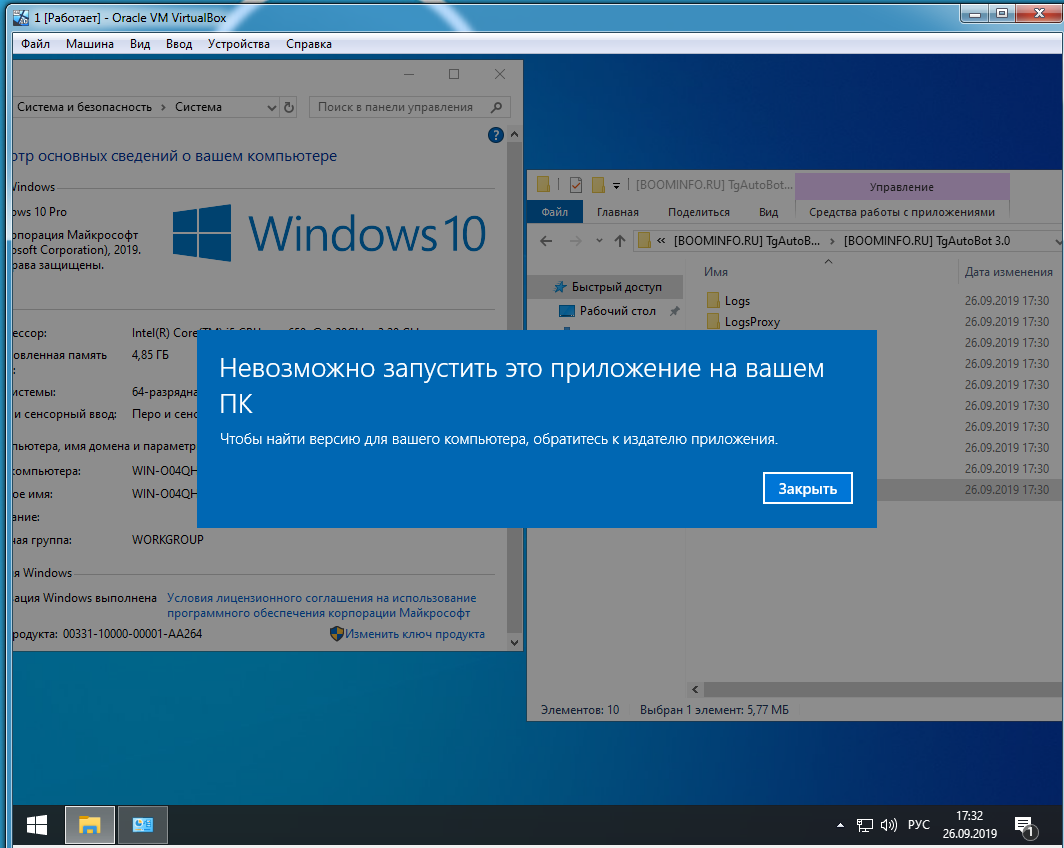The image size is (1064, 848).
Task: Click the Logs folder icon
Action: pyautogui.click(x=713, y=300)
